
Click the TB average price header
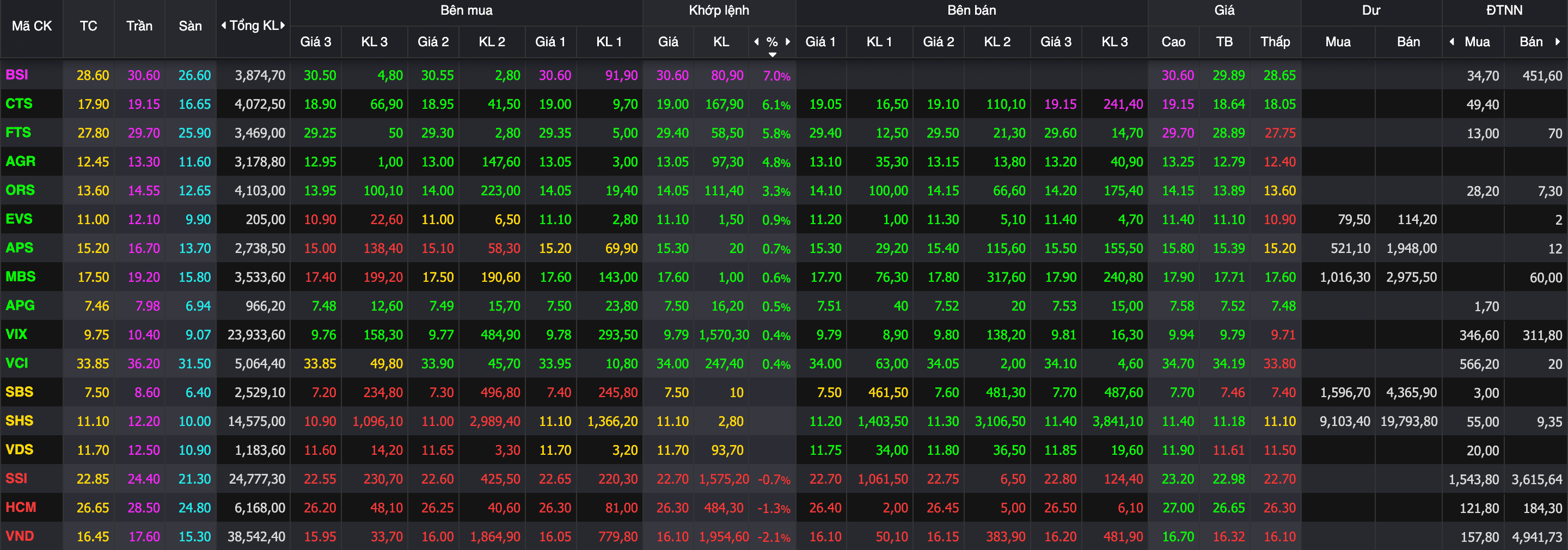click(1224, 41)
